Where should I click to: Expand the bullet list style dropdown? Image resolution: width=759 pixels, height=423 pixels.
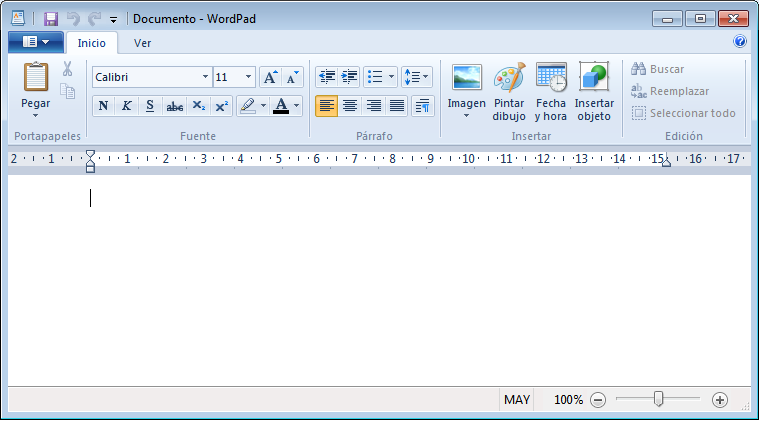(x=391, y=77)
